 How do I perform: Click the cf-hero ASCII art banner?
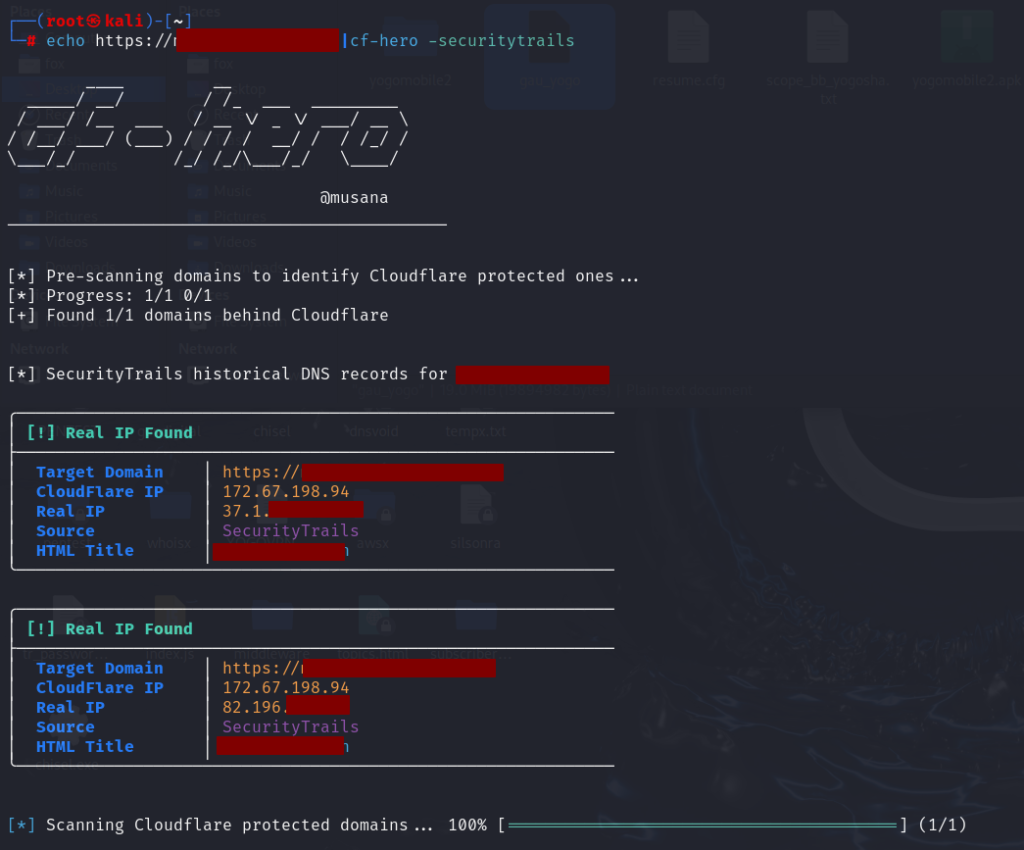coord(208,127)
